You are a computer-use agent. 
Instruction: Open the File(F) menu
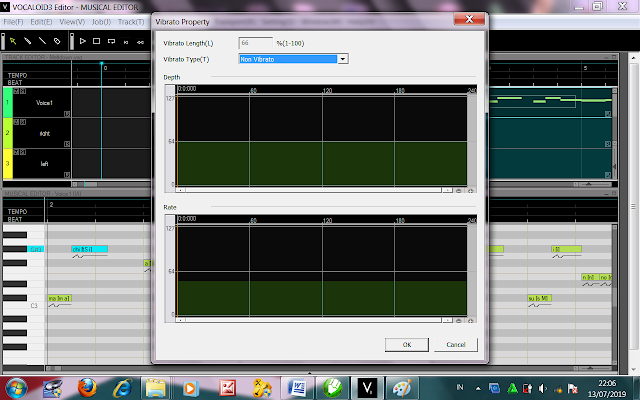click(x=13, y=22)
